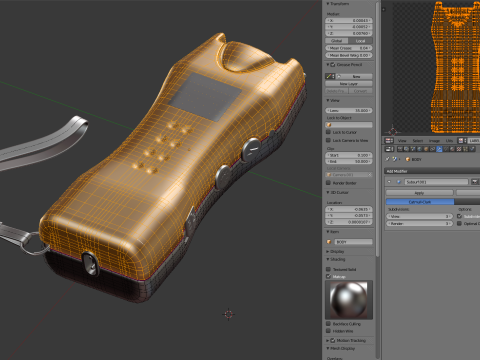Enable the Textured Solid checkbox

328,269
